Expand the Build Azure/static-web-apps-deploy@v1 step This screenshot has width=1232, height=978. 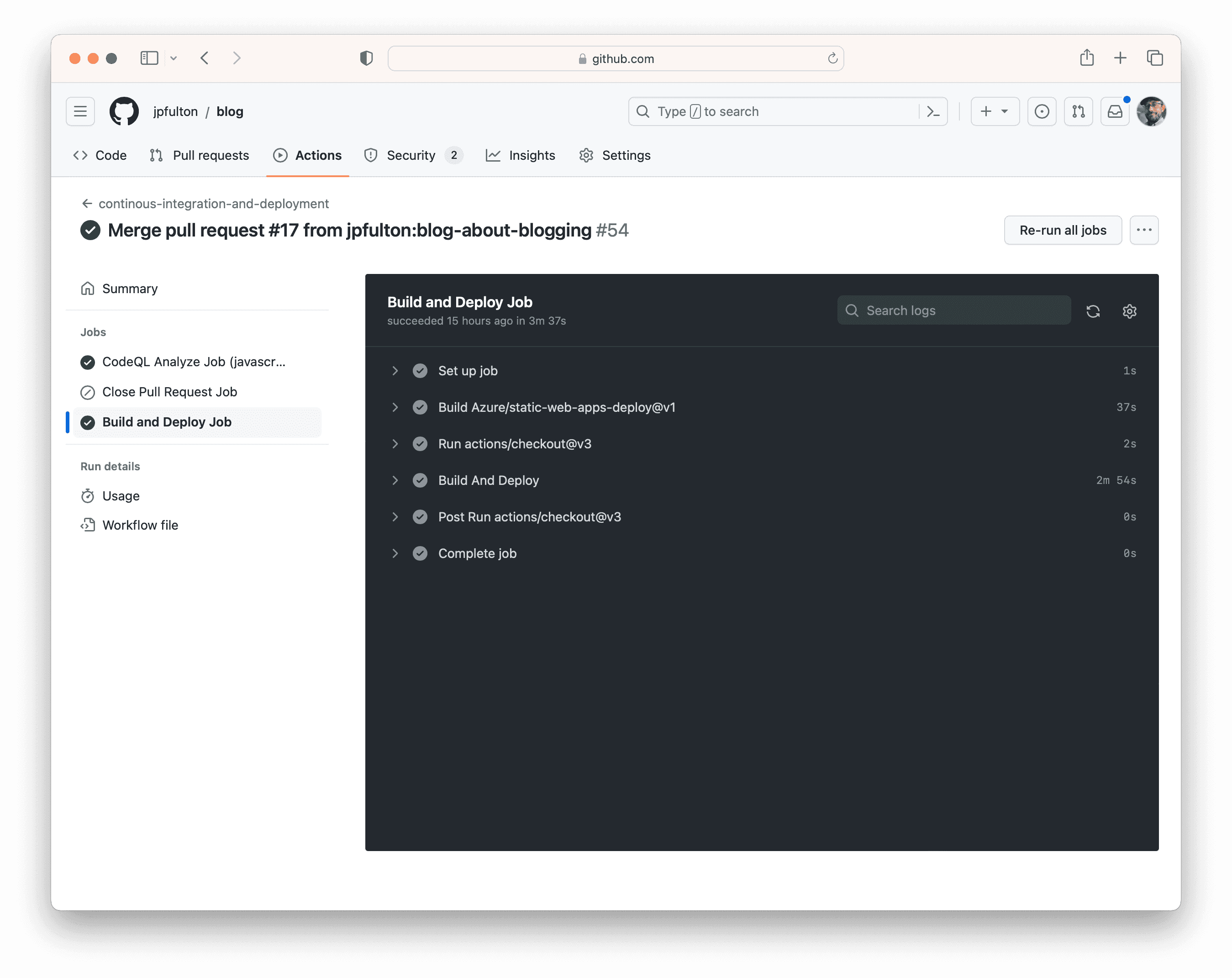(x=395, y=407)
